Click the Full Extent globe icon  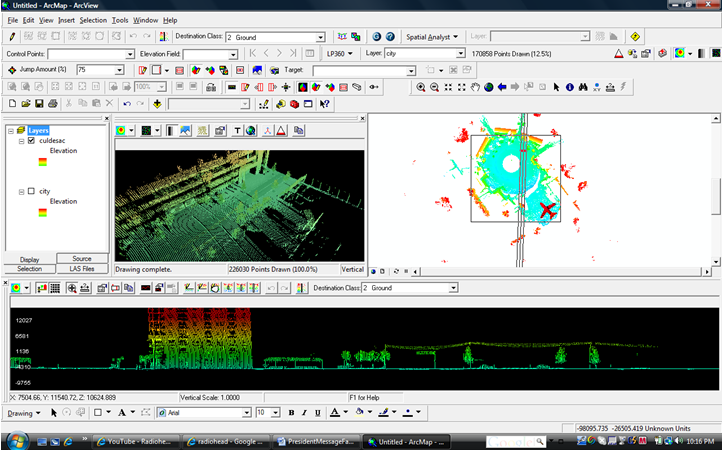(x=489, y=87)
